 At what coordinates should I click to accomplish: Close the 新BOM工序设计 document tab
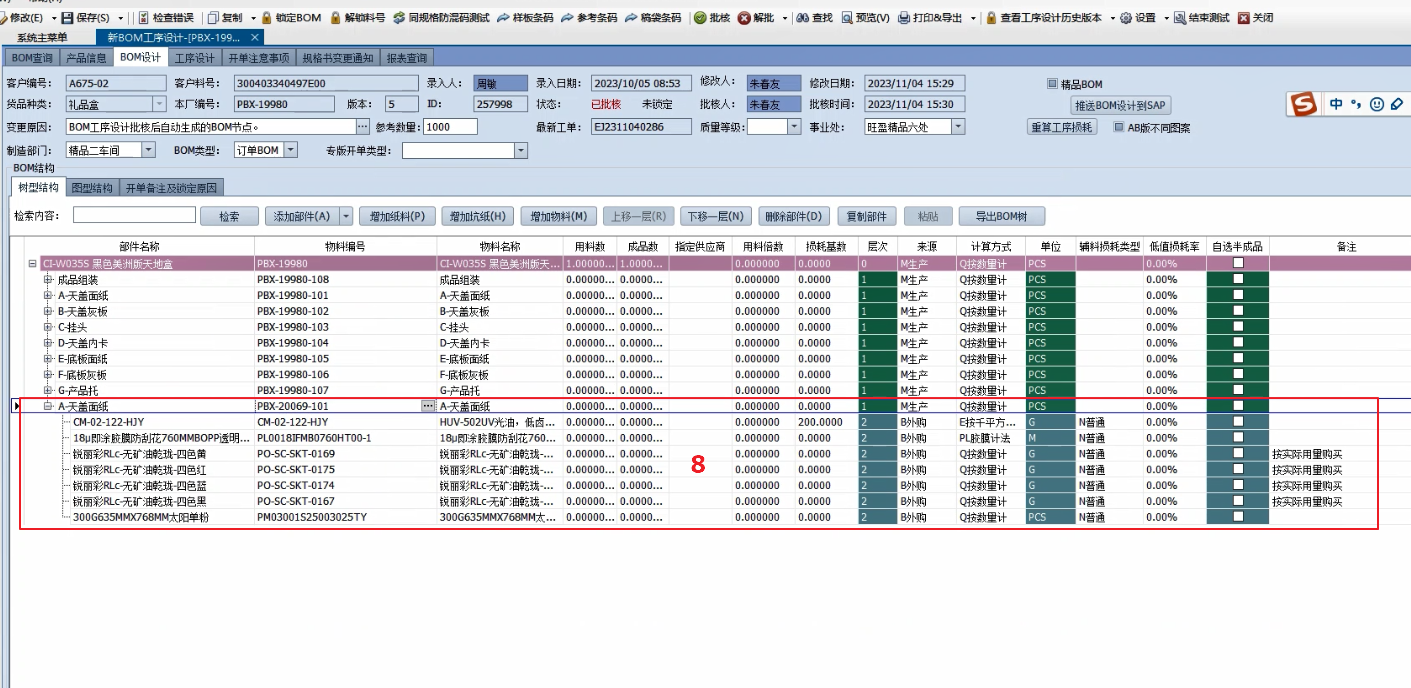[x=255, y=37]
